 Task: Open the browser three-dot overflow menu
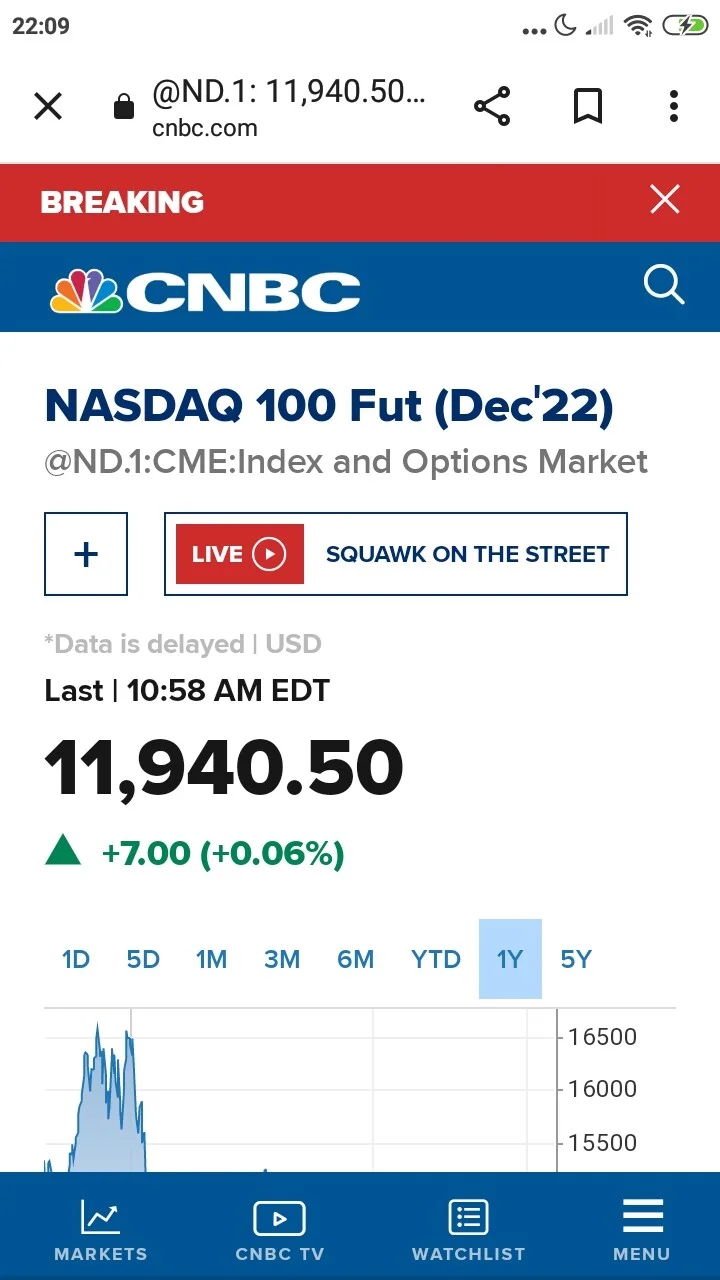pyautogui.click(x=674, y=106)
